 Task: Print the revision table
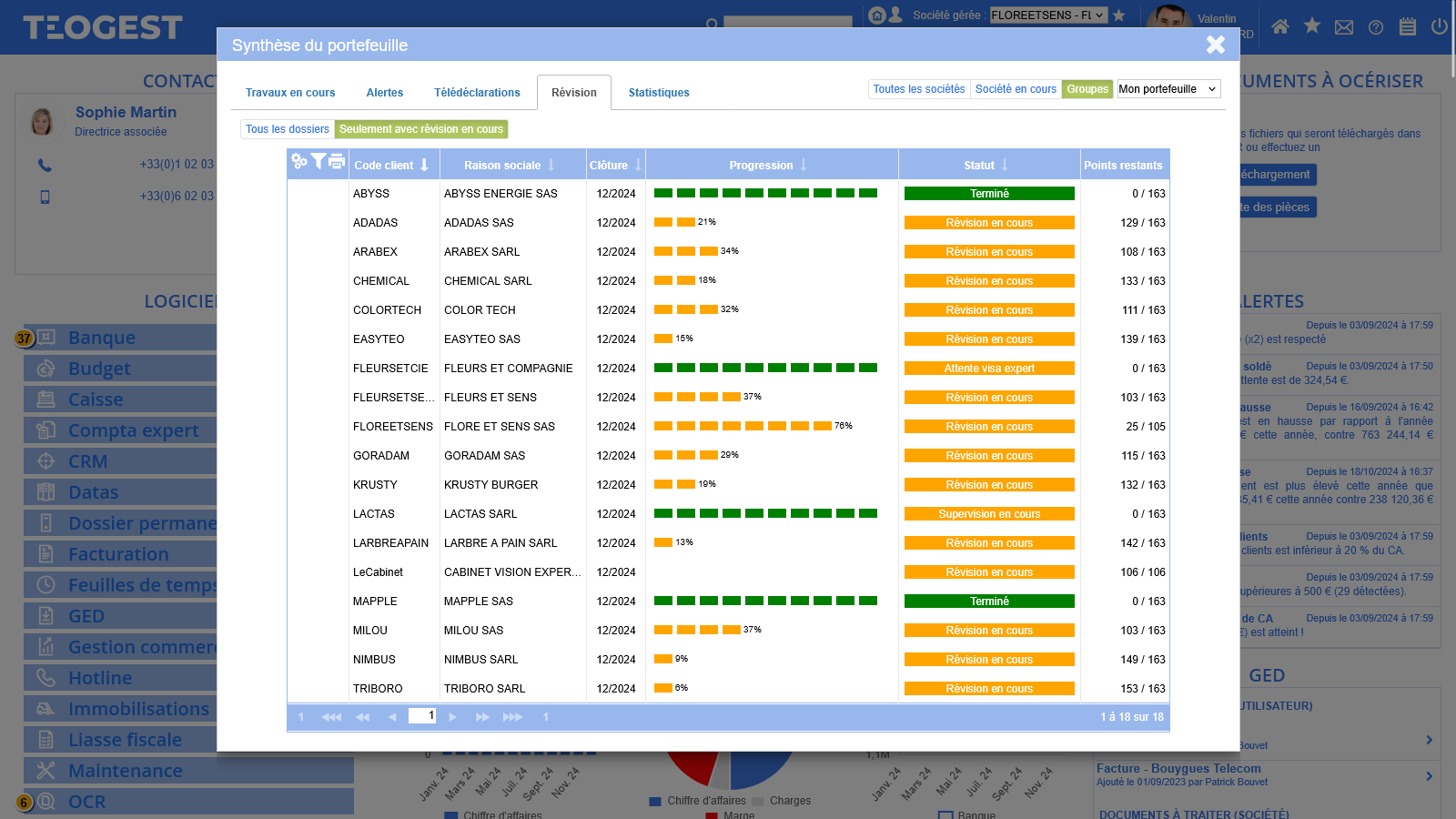(337, 162)
